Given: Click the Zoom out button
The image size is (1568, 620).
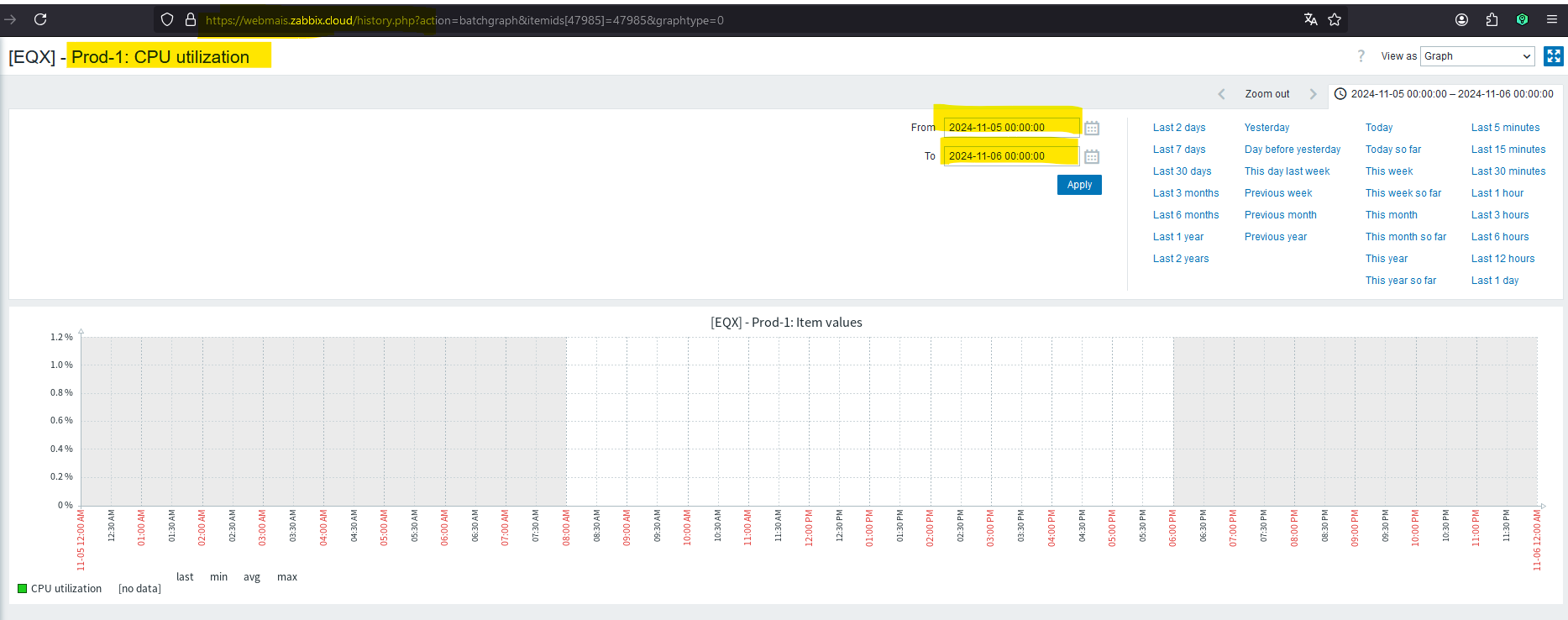Looking at the screenshot, I should (x=1266, y=94).
